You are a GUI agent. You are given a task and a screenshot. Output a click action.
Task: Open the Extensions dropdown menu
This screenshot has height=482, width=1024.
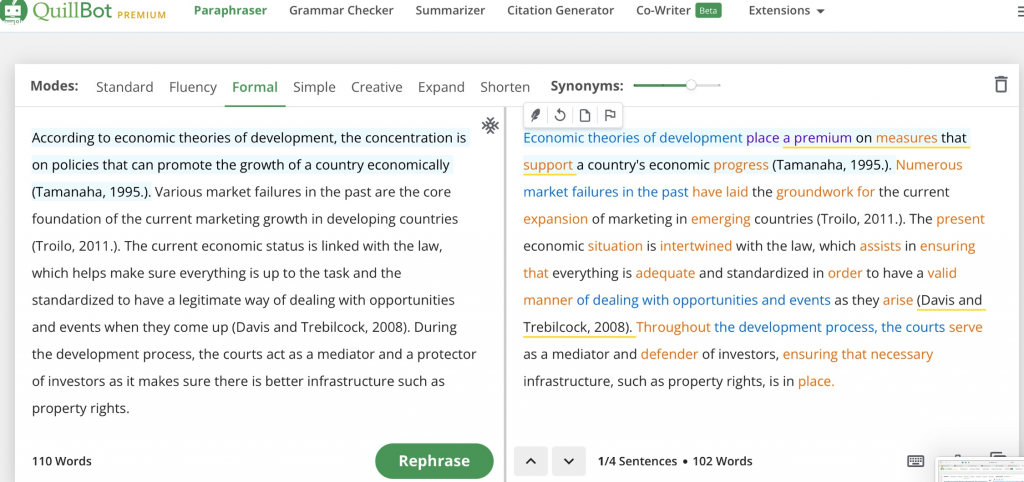click(x=786, y=10)
